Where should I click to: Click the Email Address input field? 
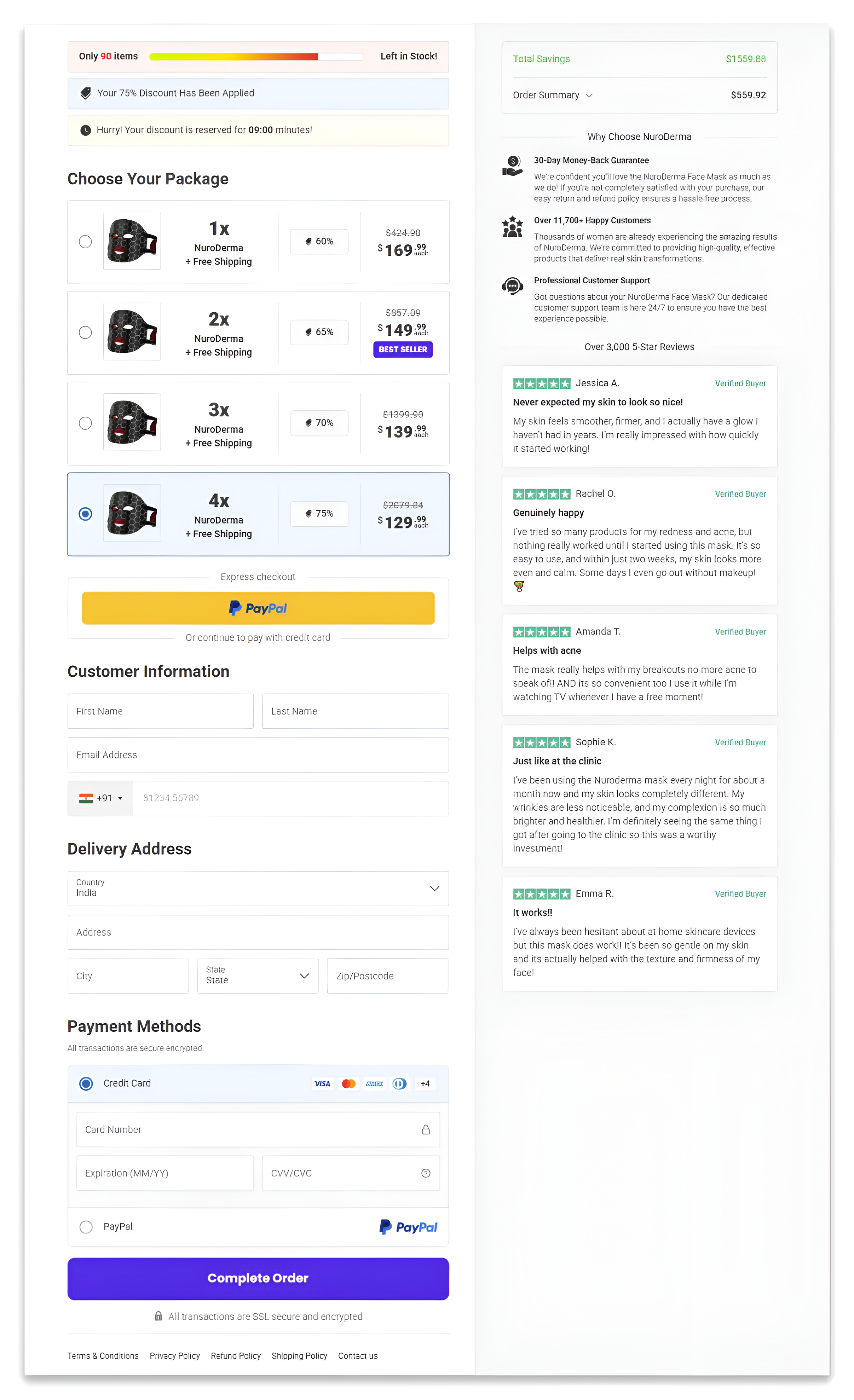[x=258, y=754]
